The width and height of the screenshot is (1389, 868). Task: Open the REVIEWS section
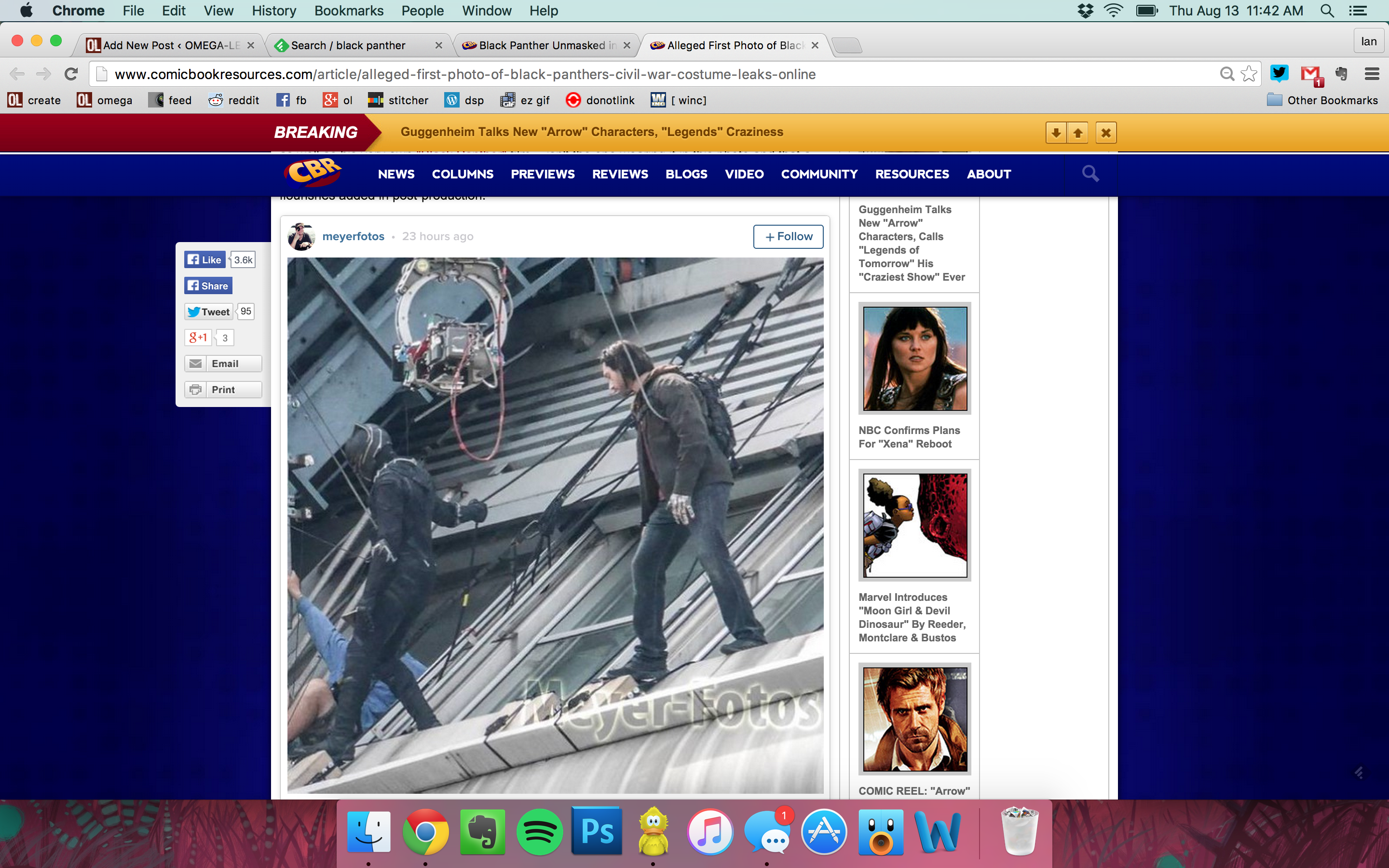[x=620, y=174]
